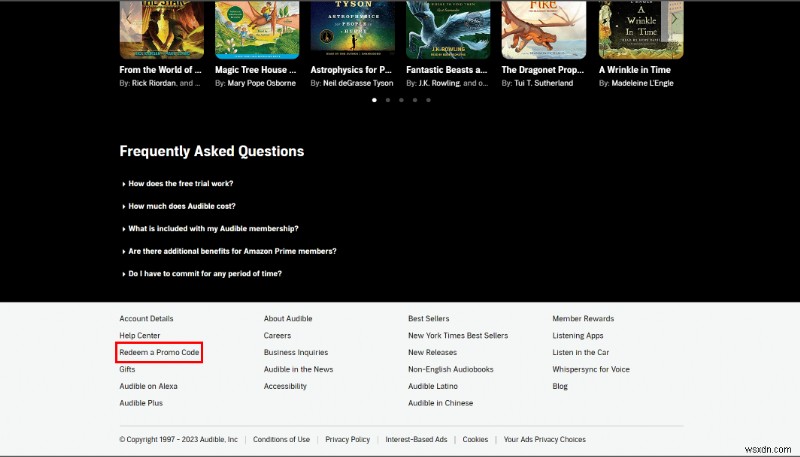The height and width of the screenshot is (457, 800).
Task: Open Redeem a Promo Code link
Action: (x=159, y=352)
